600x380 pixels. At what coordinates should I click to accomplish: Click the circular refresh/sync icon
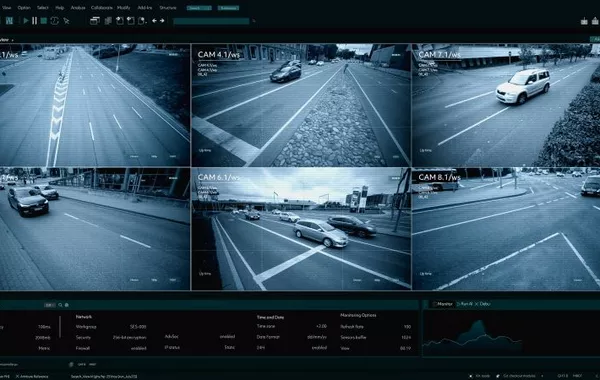pos(54,21)
